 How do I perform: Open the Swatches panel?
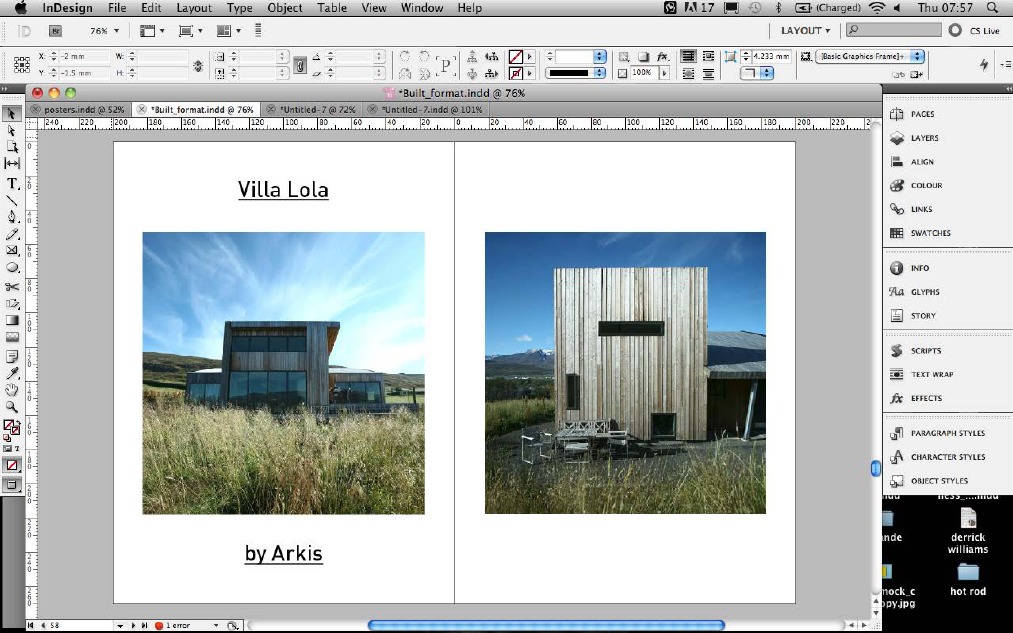click(x=929, y=233)
